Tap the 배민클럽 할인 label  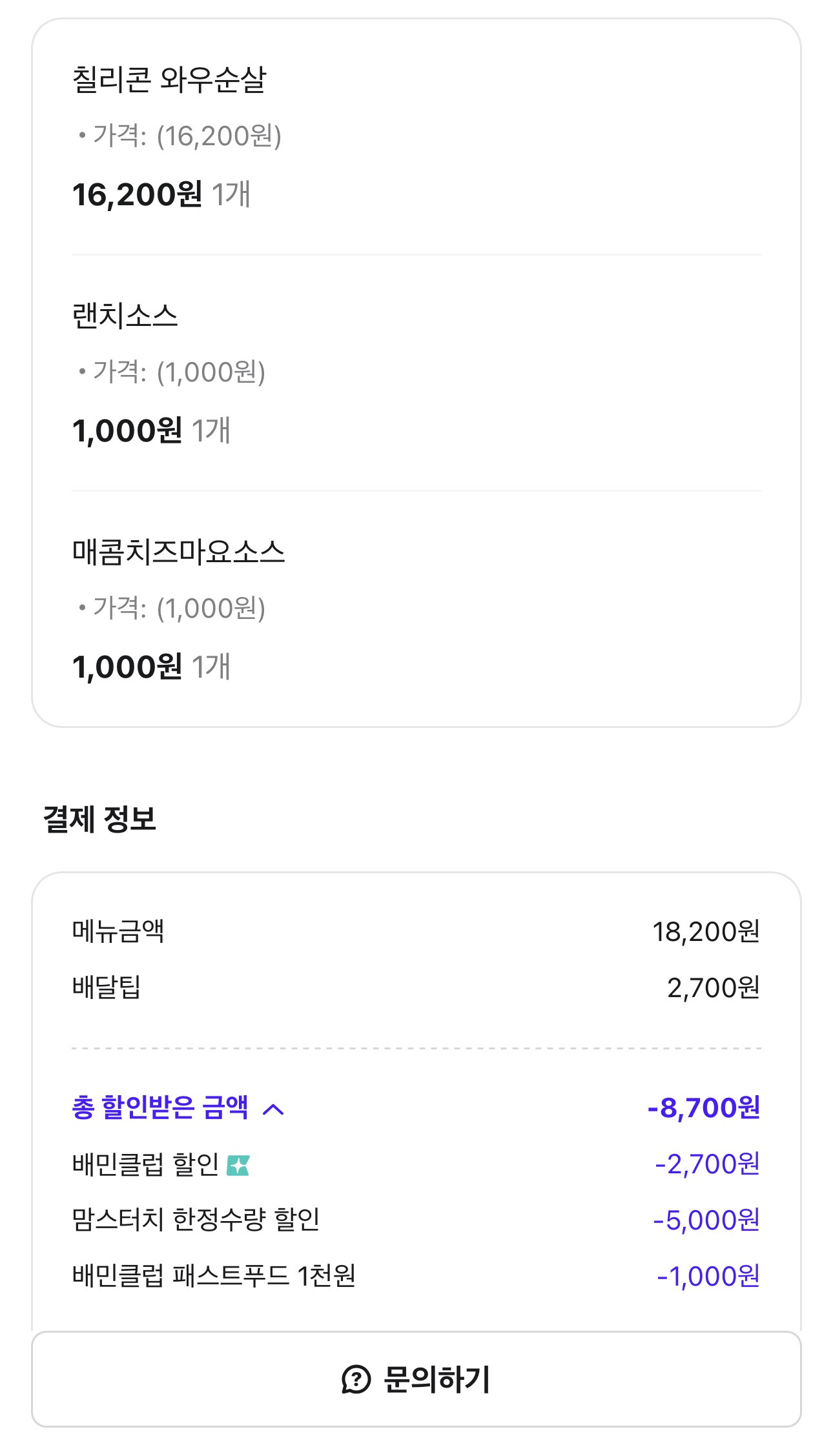(x=146, y=1164)
